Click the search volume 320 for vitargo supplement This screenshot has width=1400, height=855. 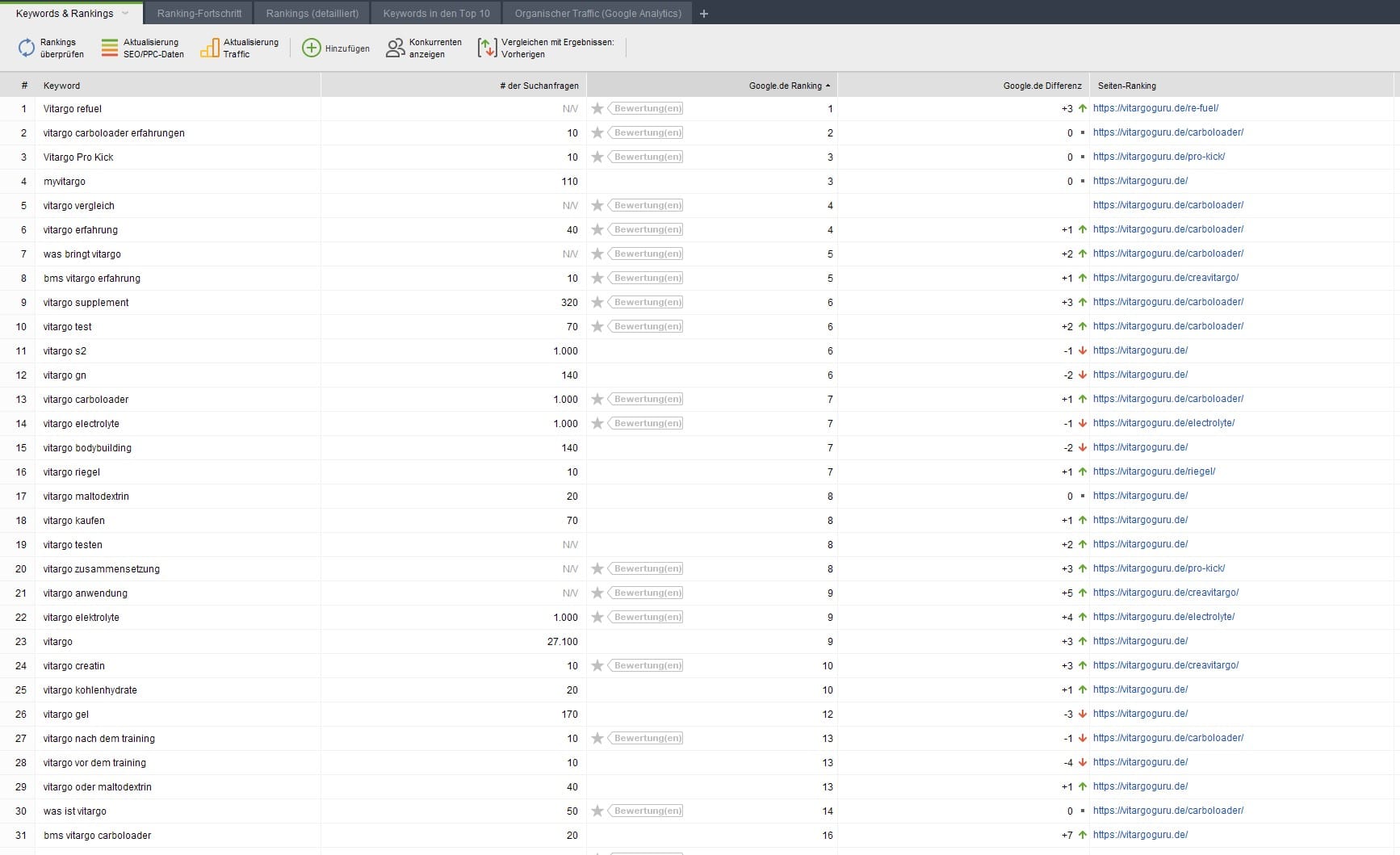click(x=570, y=303)
